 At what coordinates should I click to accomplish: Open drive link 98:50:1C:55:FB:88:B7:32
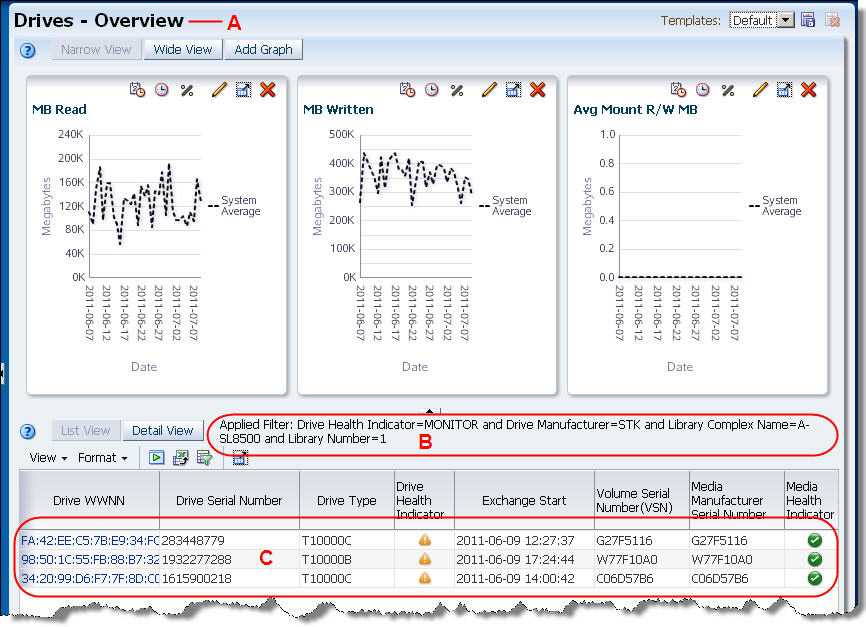(90, 560)
